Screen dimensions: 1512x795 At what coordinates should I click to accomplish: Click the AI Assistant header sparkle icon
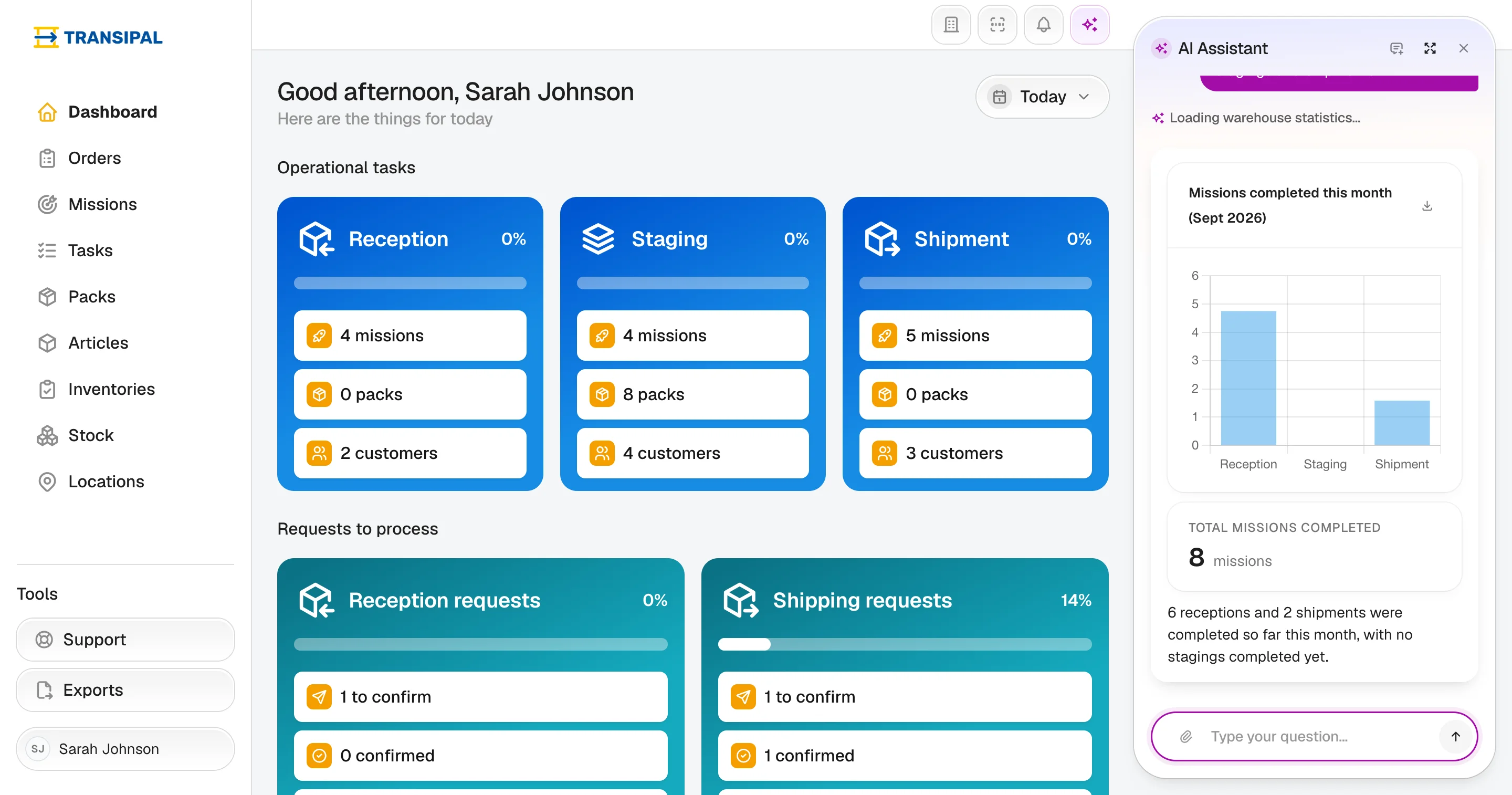(1161, 48)
